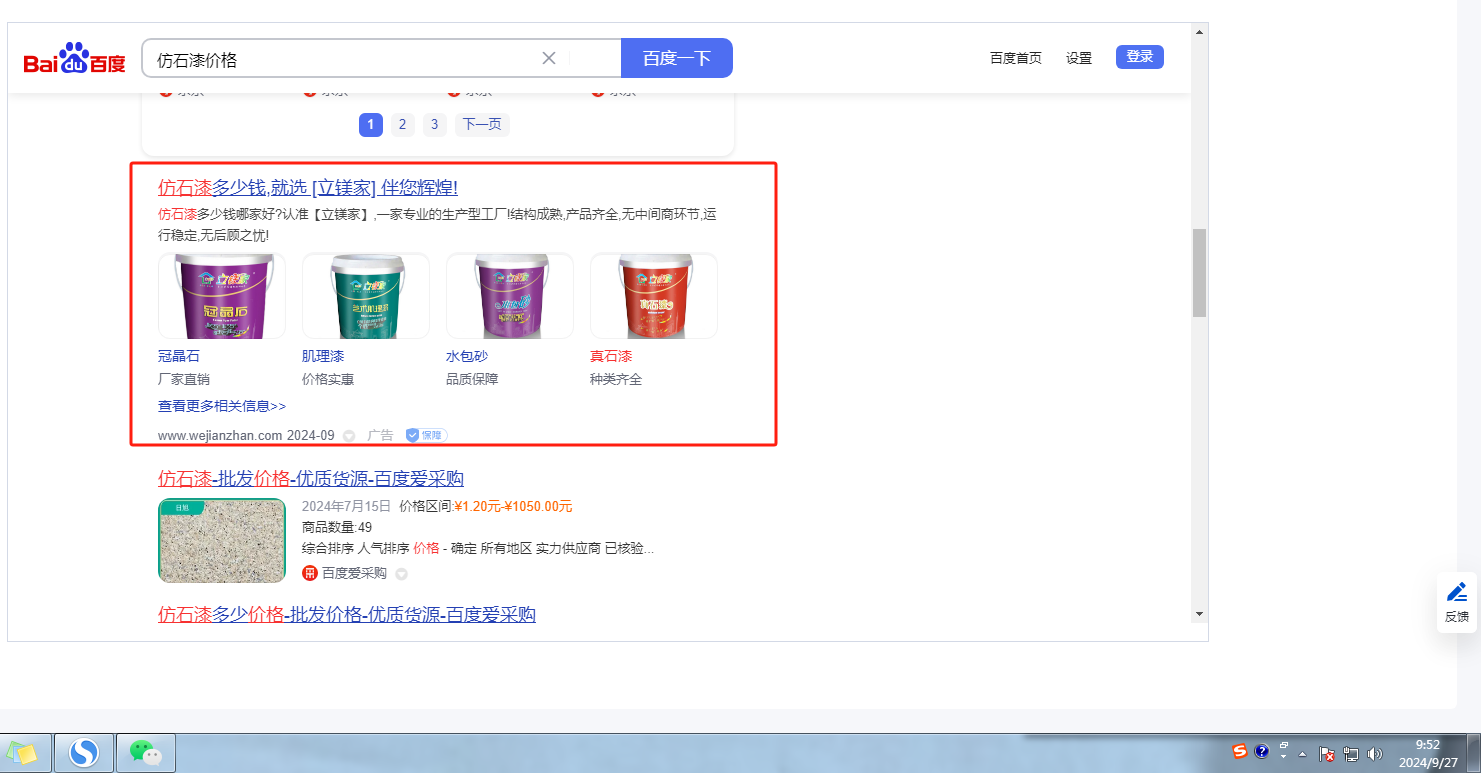Open 仿石漆-批发价格-优质货源 result title
The width and height of the screenshot is (1481, 773).
(311, 478)
